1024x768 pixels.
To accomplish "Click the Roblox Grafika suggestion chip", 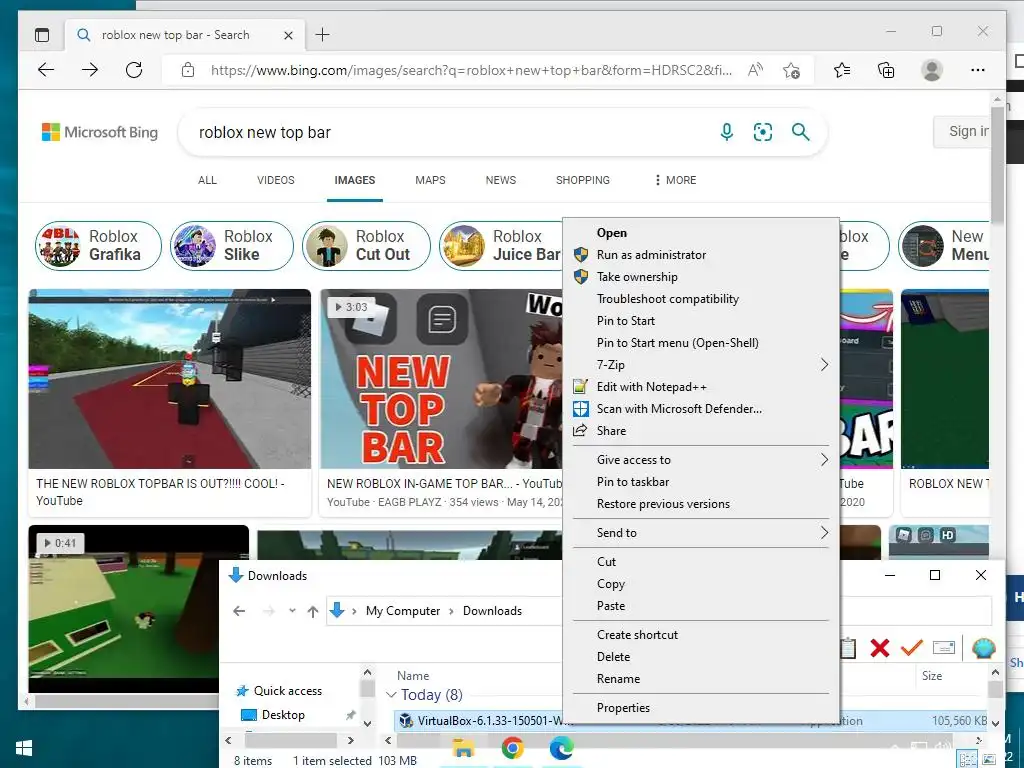I will [98, 246].
